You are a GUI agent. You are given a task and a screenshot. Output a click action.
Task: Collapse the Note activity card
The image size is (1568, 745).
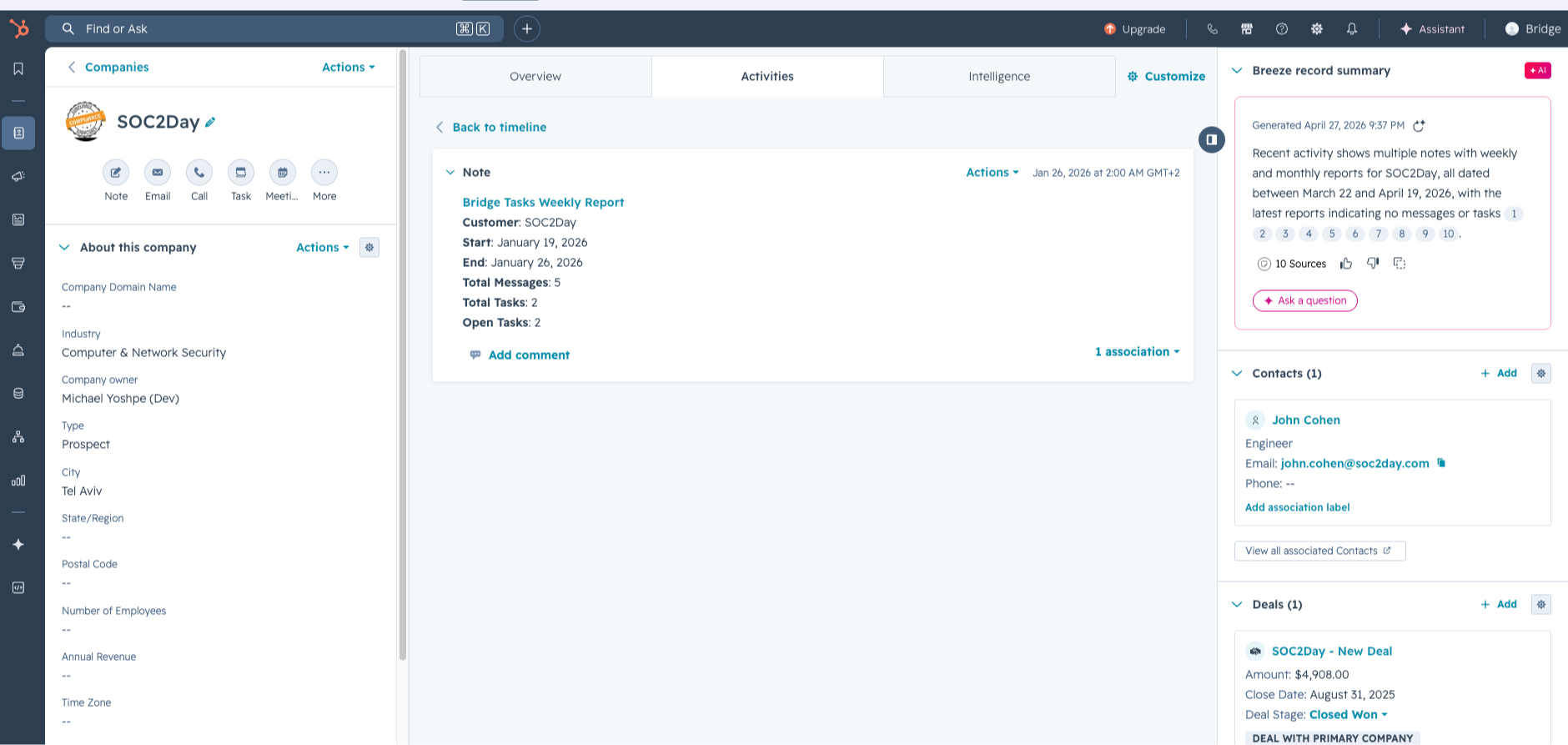(450, 173)
